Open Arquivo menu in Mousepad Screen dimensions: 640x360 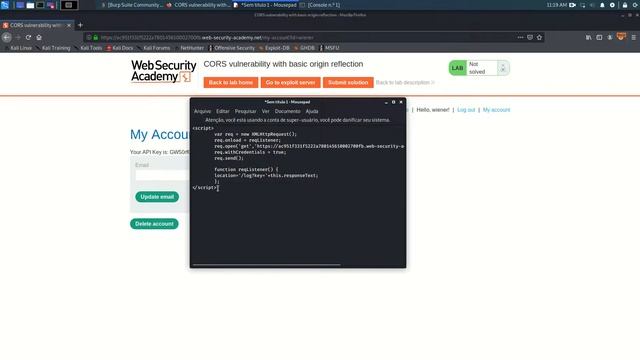(x=202, y=111)
